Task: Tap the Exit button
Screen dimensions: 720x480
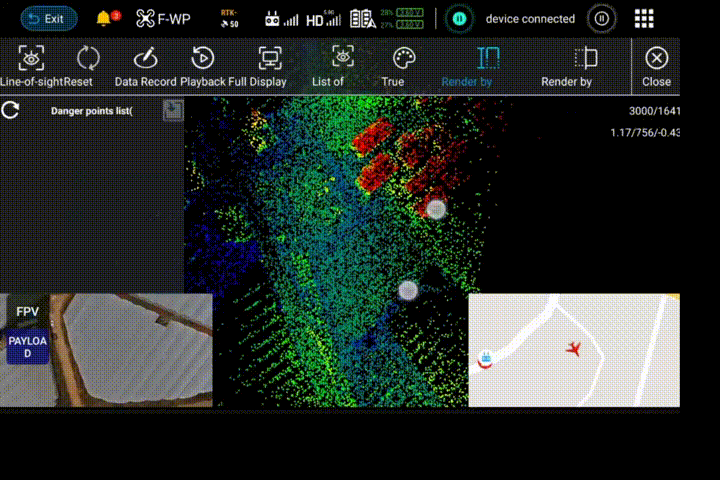Action: click(49, 19)
